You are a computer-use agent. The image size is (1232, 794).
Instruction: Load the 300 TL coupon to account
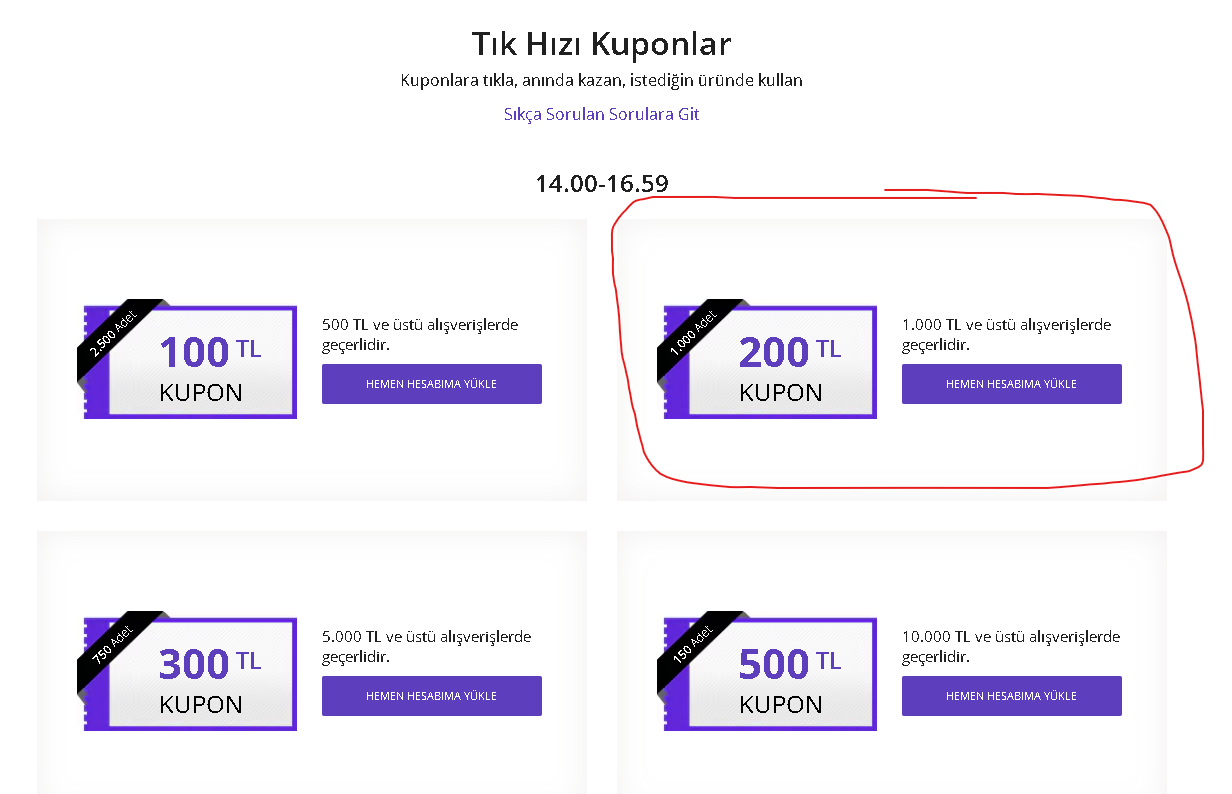coord(431,696)
